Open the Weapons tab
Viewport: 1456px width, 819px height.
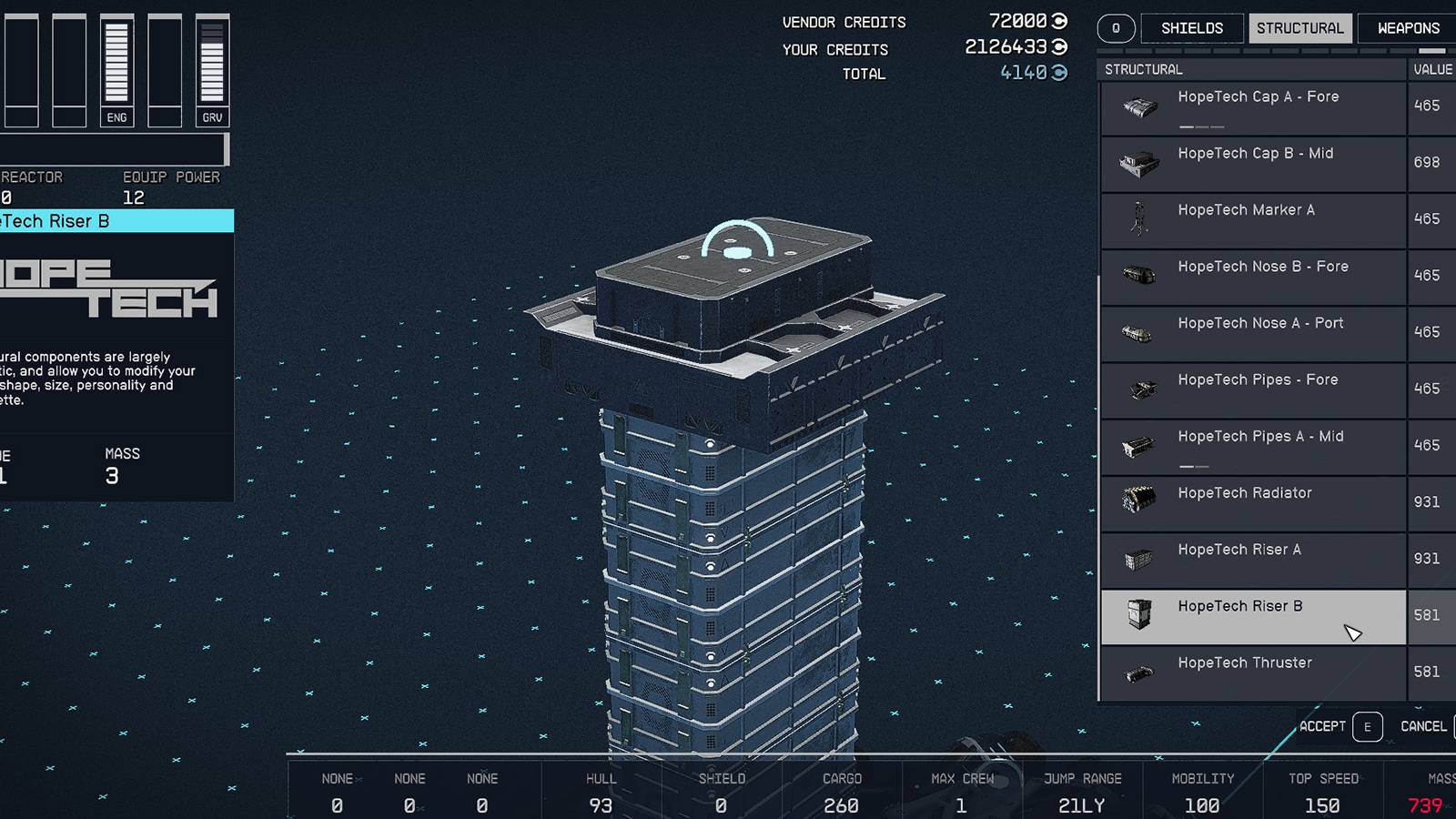(1407, 28)
